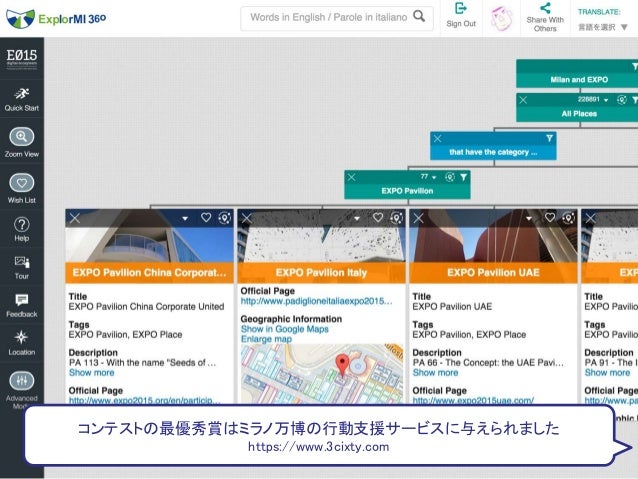
Task: Click the China Corporate pavilion photo
Action: click(149, 244)
